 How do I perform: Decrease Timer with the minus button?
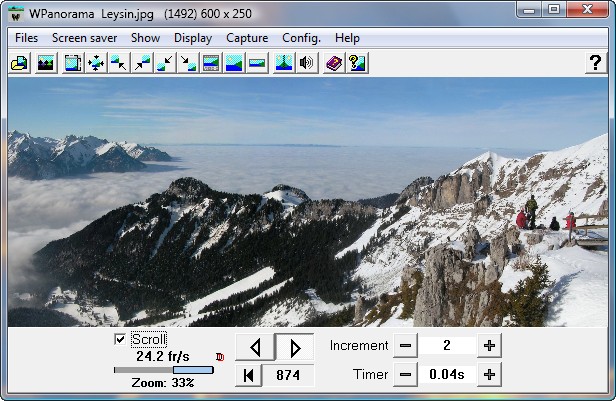[405, 375]
